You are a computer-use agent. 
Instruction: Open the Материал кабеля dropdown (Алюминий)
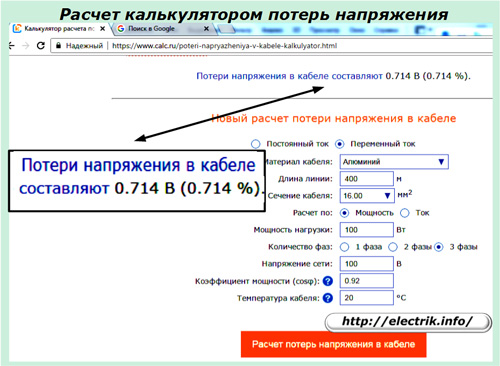[x=394, y=162]
